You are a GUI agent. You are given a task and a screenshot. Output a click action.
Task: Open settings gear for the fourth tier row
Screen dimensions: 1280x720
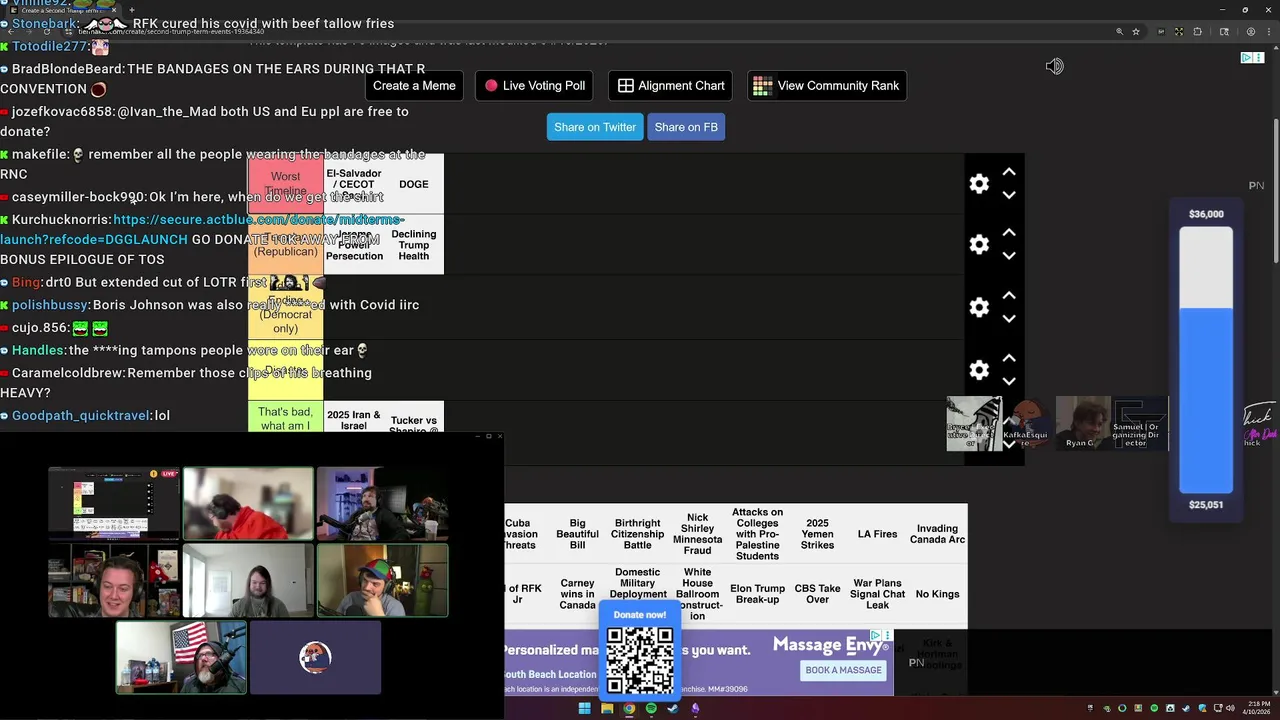[979, 370]
